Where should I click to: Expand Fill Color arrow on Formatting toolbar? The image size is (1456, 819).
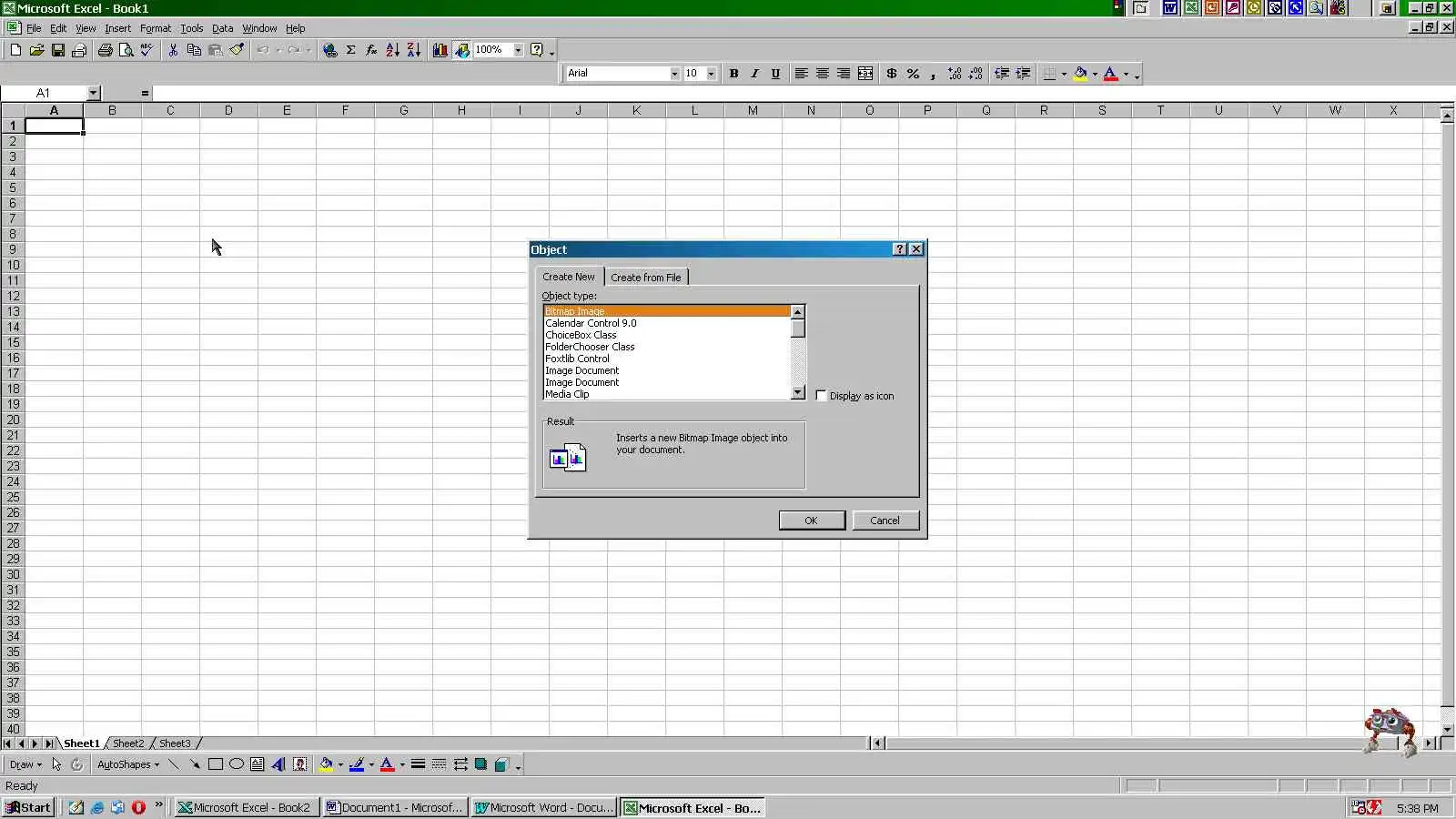tap(1095, 74)
